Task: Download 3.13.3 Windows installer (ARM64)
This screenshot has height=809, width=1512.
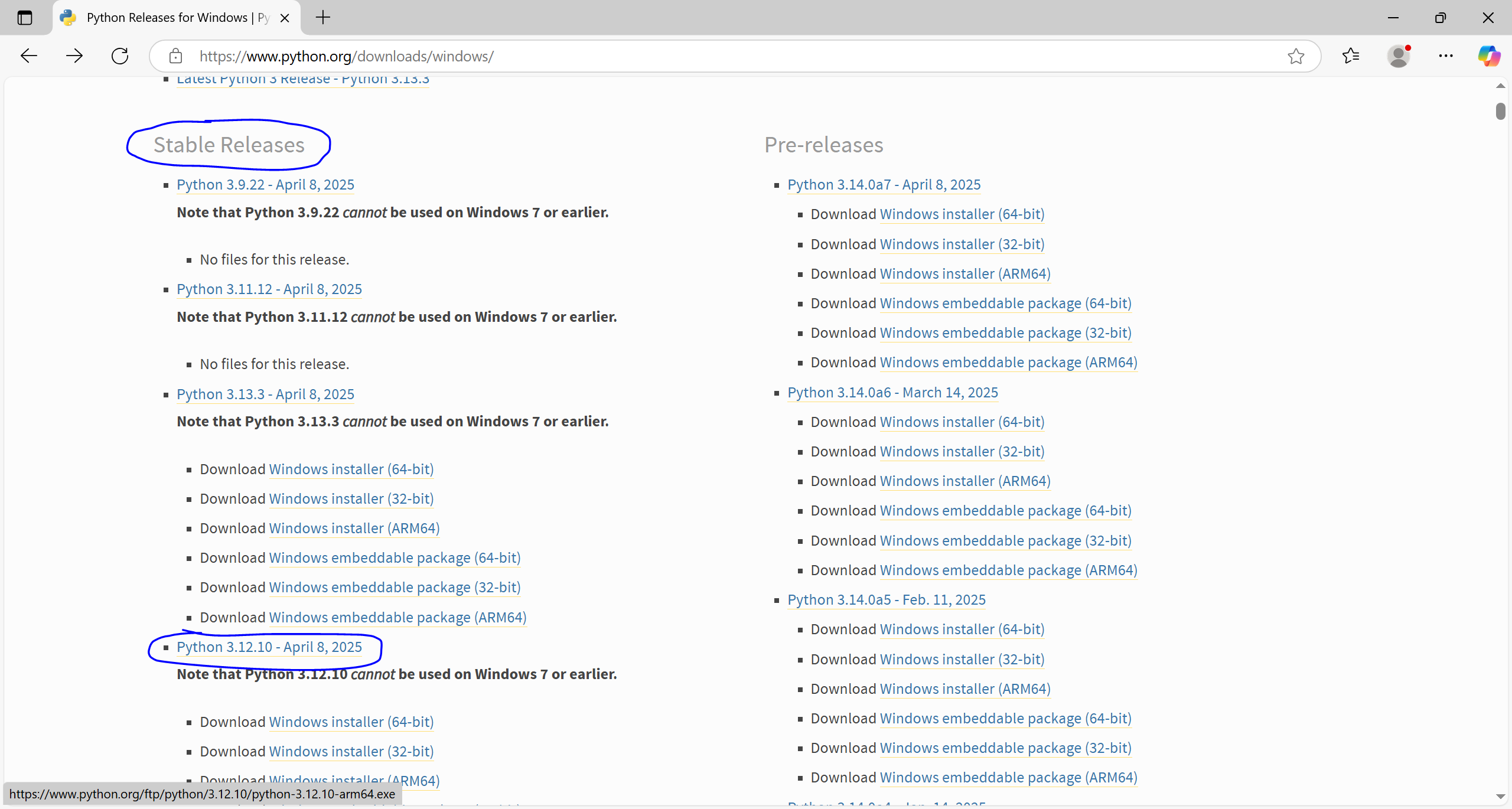Action: [354, 529]
